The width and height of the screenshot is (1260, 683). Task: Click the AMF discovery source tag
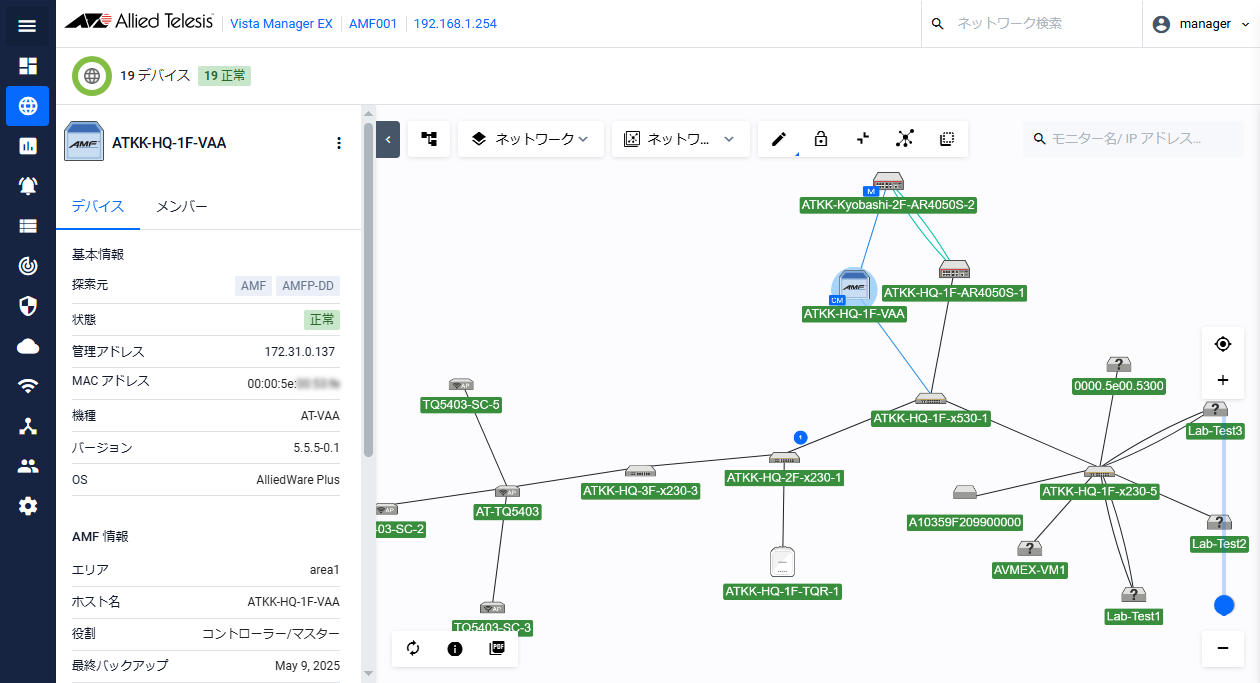254,286
